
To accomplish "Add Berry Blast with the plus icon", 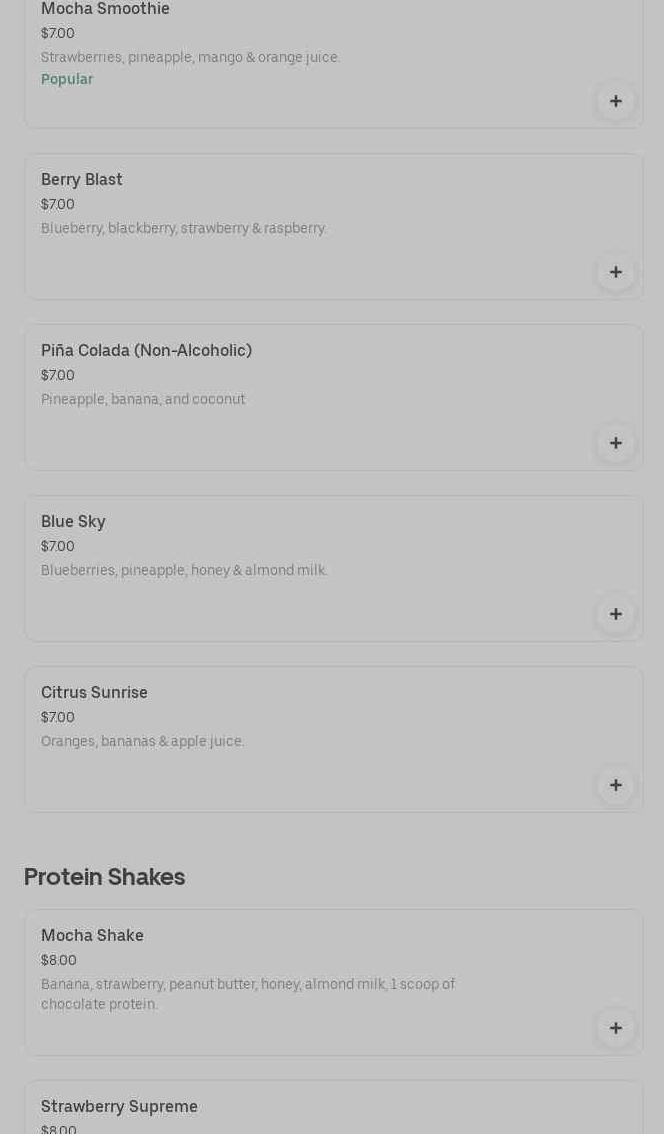I will click(616, 272).
